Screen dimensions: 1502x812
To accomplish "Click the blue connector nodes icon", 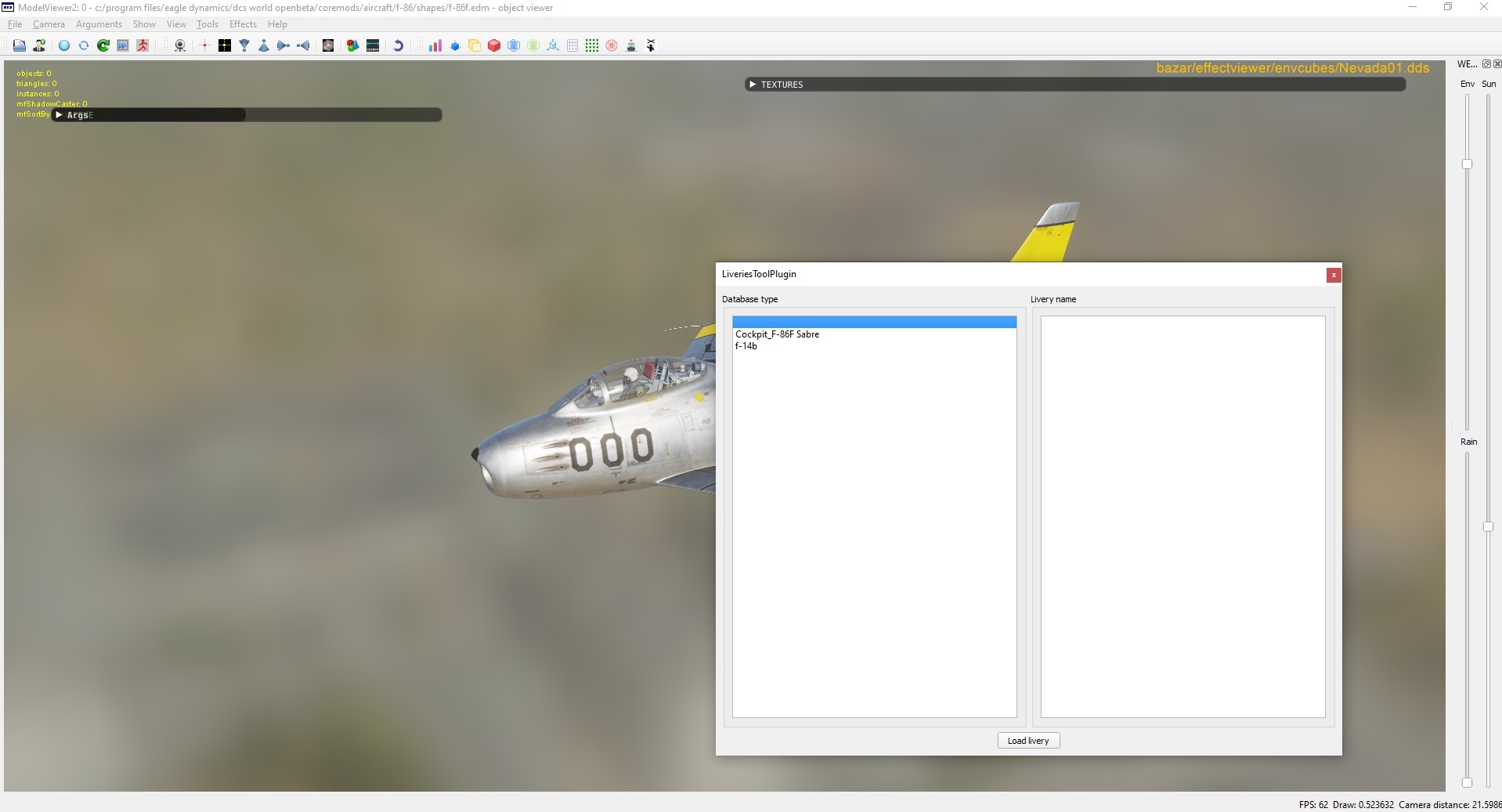I will pyautogui.click(x=553, y=45).
